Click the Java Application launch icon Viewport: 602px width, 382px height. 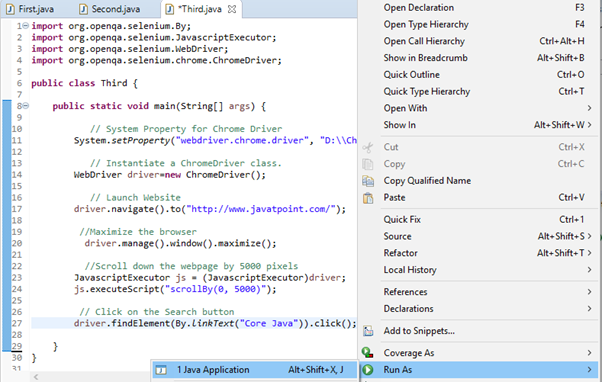[x=161, y=370]
